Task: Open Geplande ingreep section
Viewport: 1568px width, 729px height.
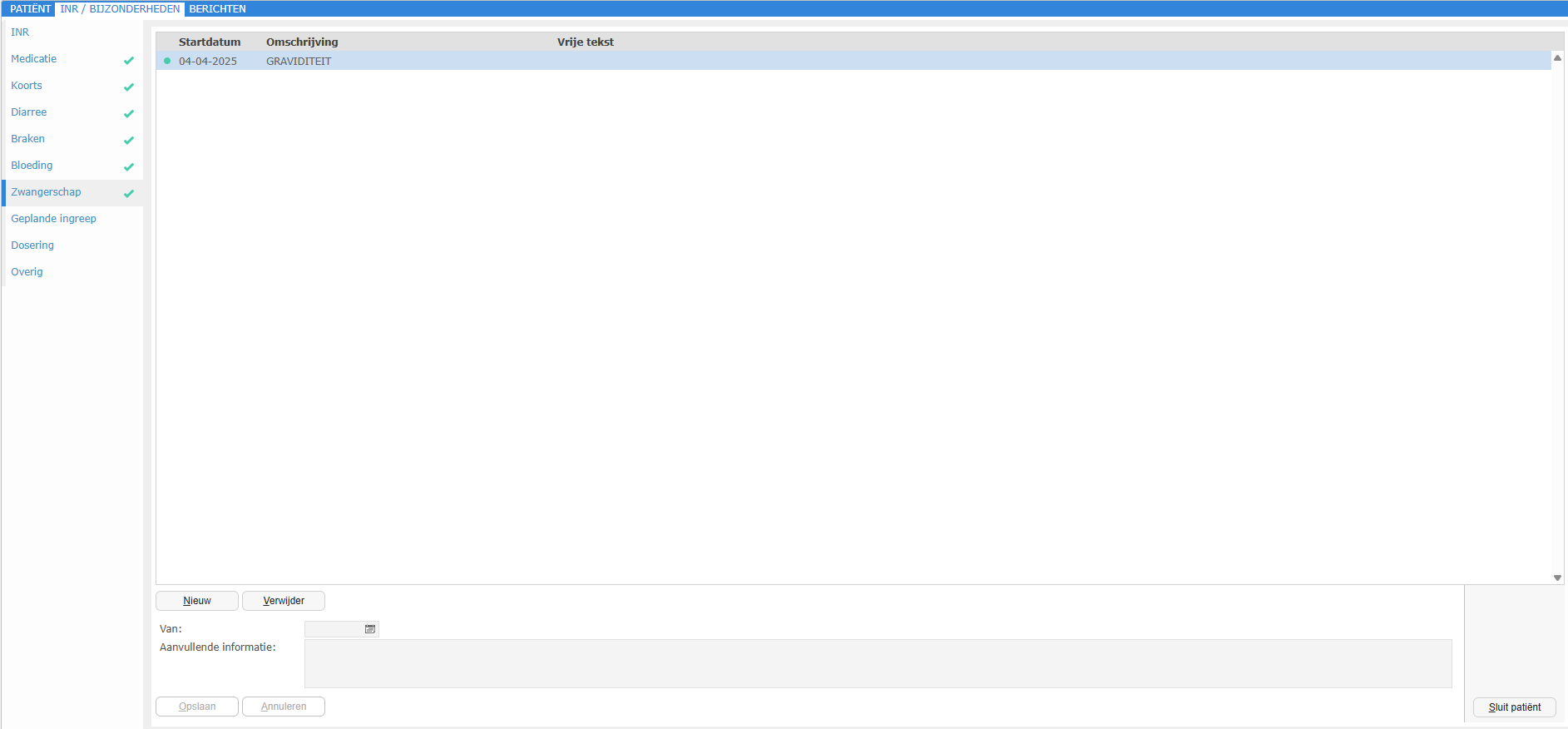Action: tap(54, 219)
